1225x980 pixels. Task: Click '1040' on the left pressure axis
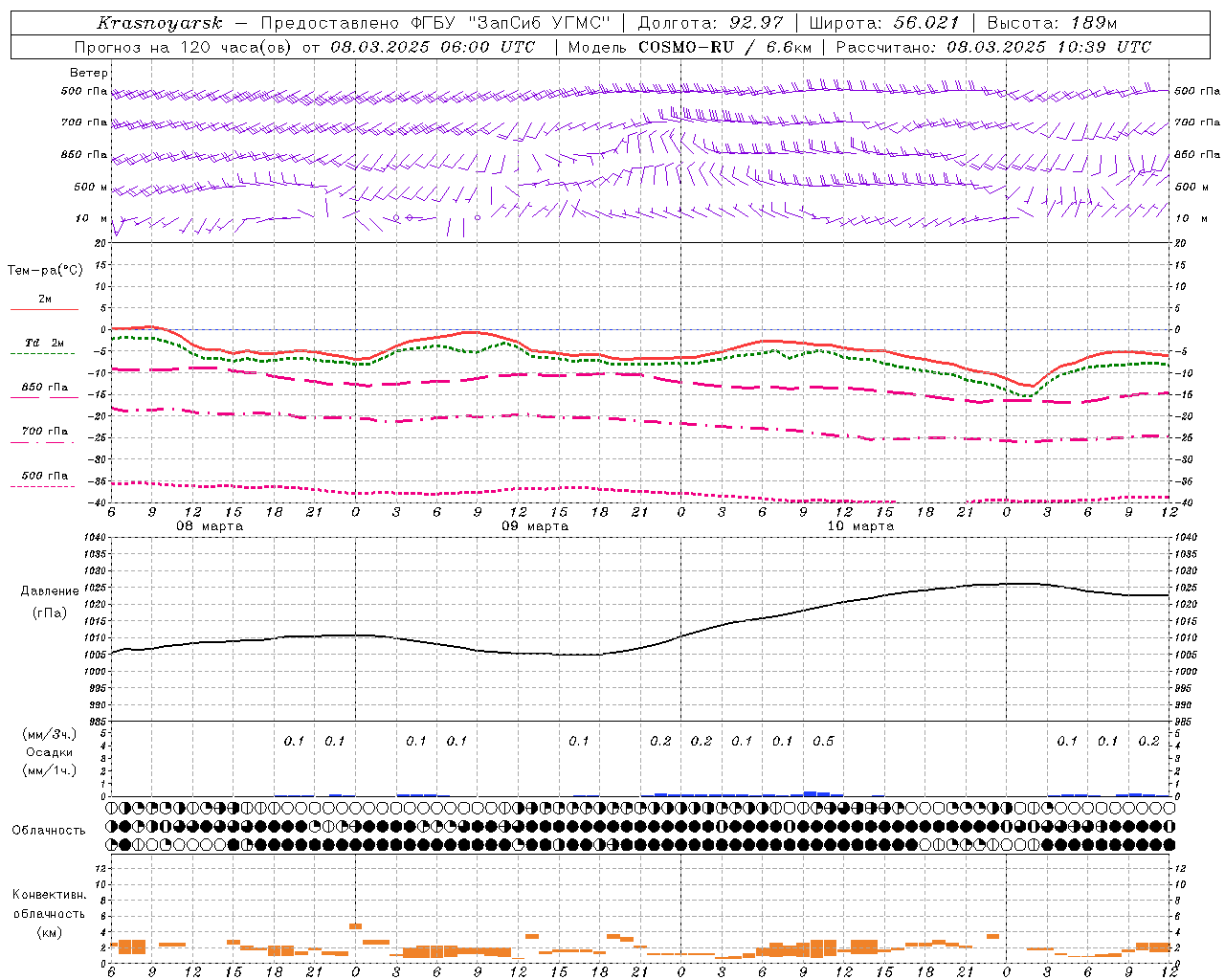pyautogui.click(x=95, y=538)
